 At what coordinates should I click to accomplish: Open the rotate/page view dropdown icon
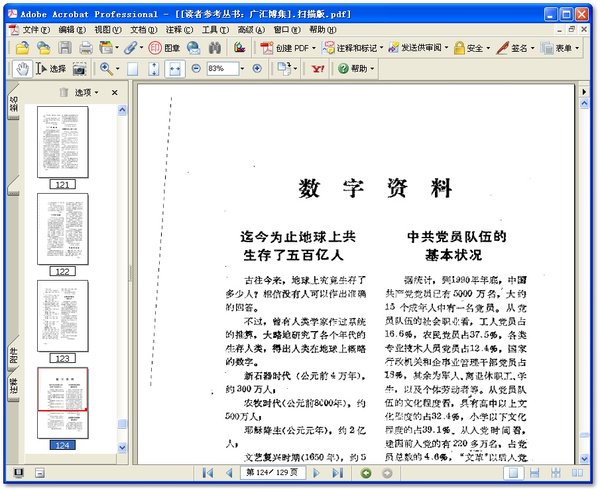(286, 69)
